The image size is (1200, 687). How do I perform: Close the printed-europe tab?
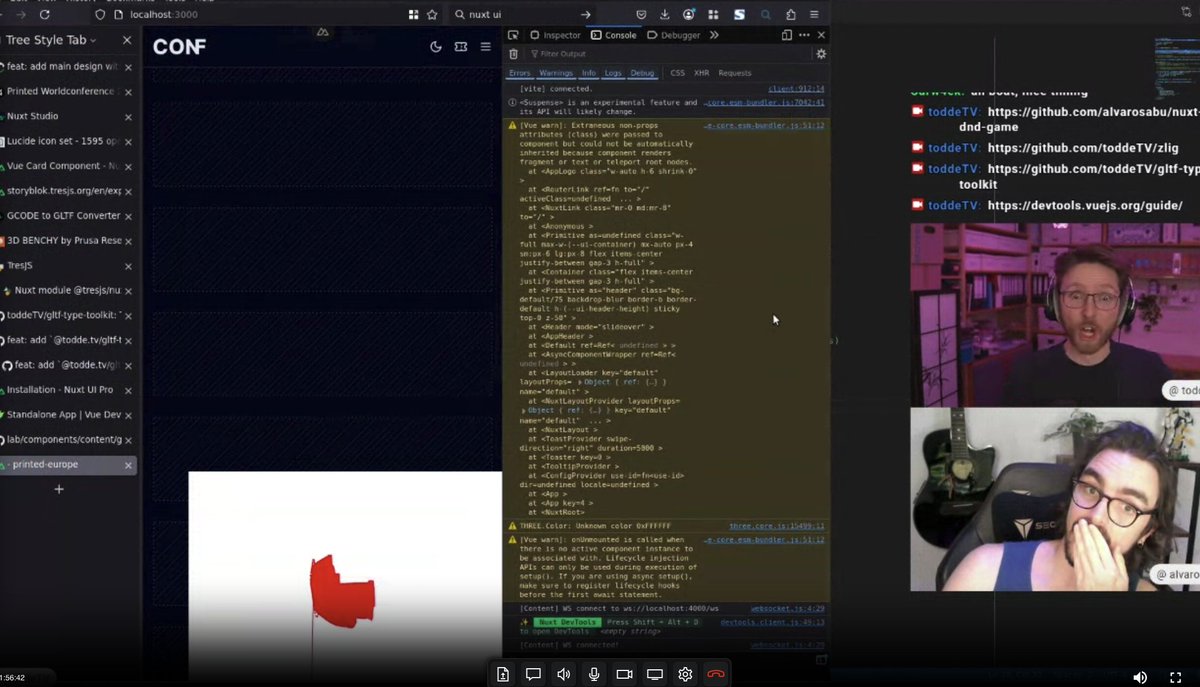tap(128, 465)
